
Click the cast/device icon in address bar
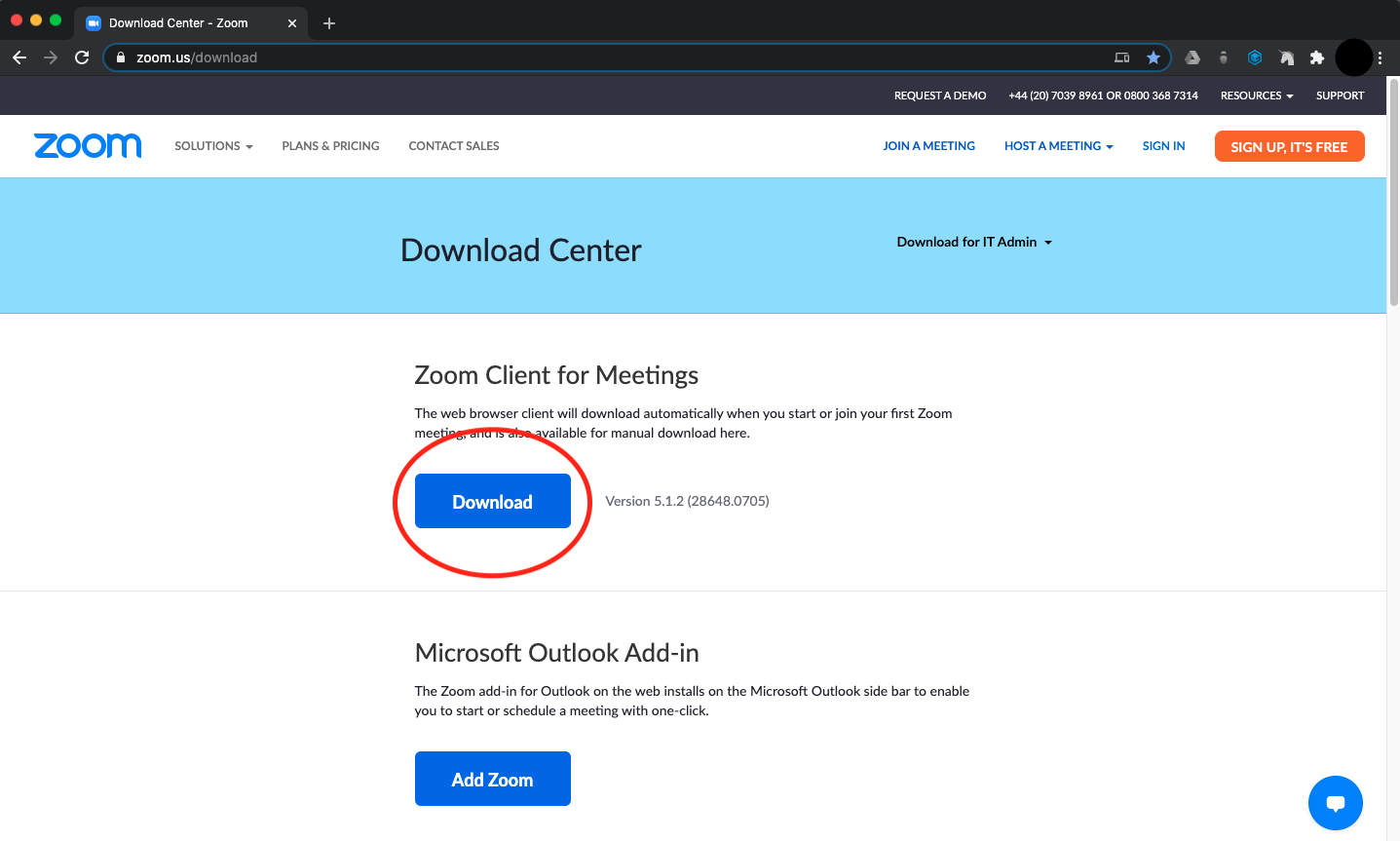pos(1122,57)
